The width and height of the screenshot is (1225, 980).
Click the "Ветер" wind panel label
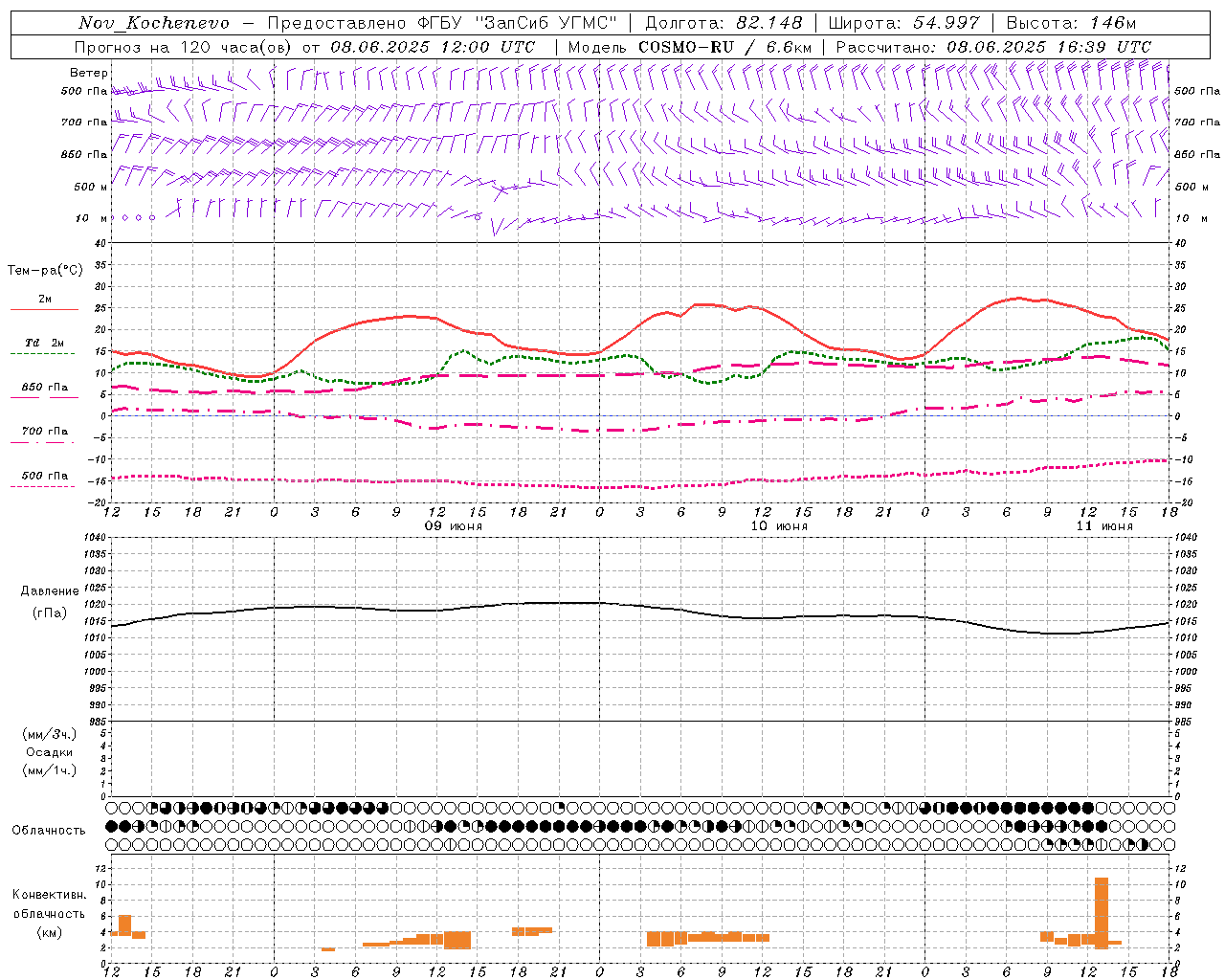89,73
